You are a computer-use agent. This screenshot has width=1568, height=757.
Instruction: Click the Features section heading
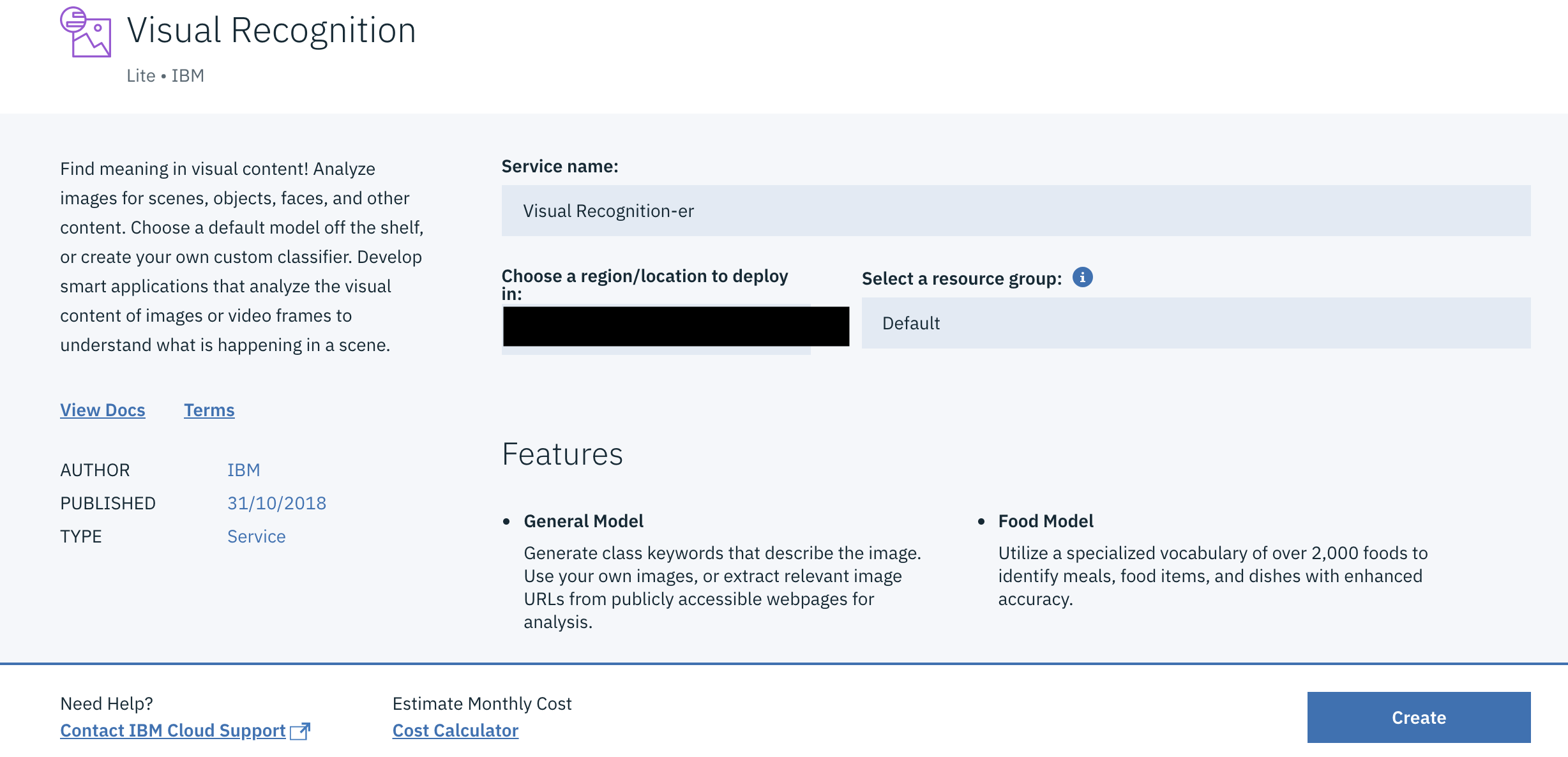tap(562, 454)
